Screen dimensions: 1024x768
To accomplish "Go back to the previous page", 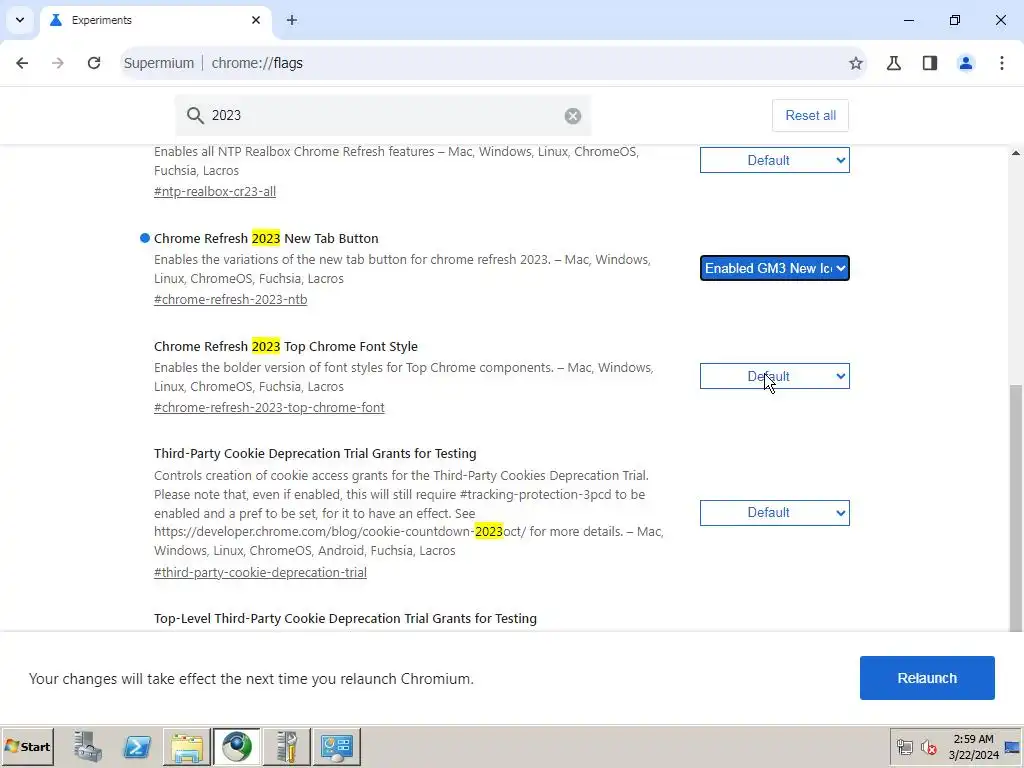I will click(x=22, y=63).
